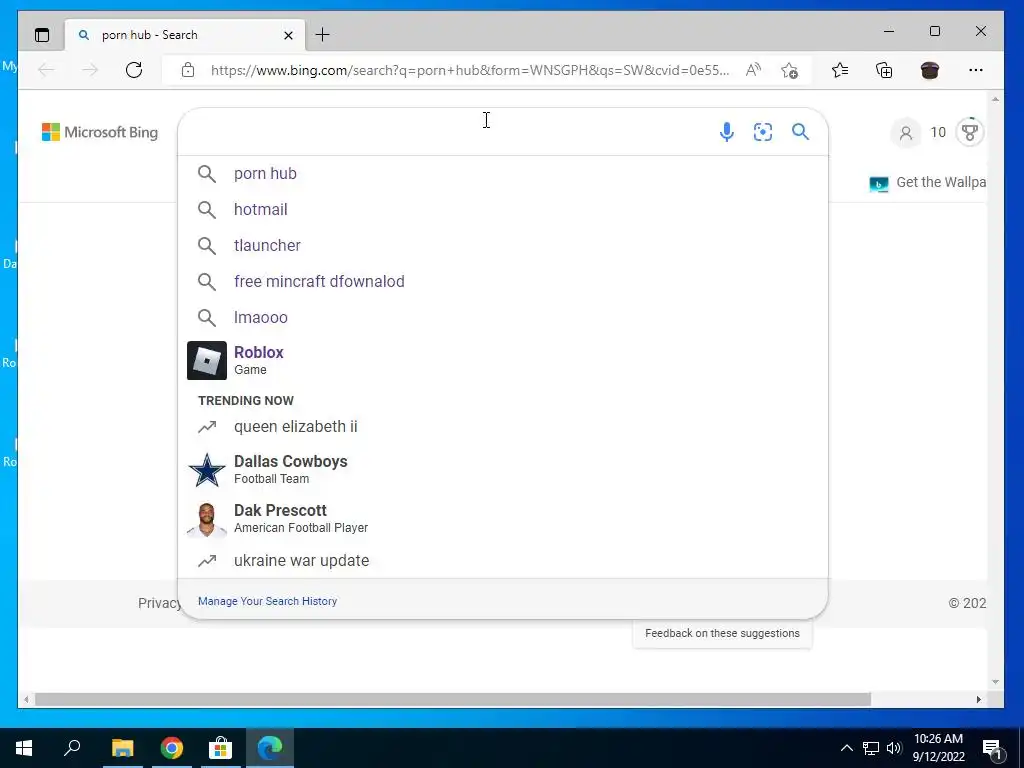1024x768 pixels.
Task: Open Microsoft Store from taskbar
Action: pos(221,748)
